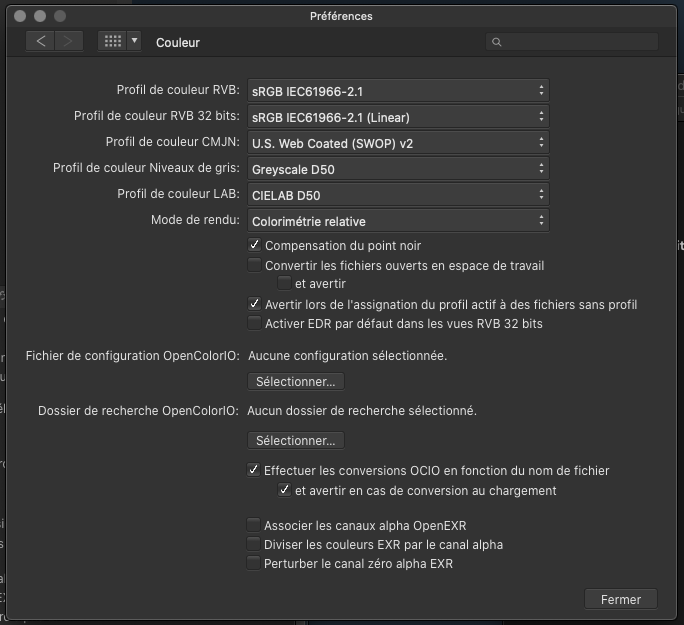Open the Mode de rendu dropdown
The image size is (684, 625).
click(x=398, y=221)
